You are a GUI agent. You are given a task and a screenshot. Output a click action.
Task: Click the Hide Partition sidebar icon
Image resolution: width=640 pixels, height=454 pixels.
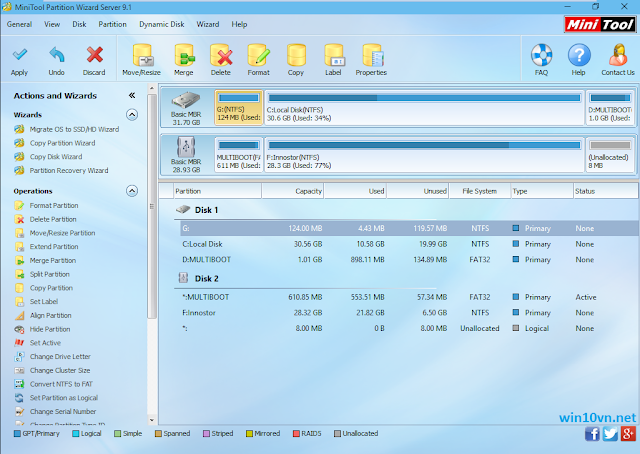coord(19,329)
